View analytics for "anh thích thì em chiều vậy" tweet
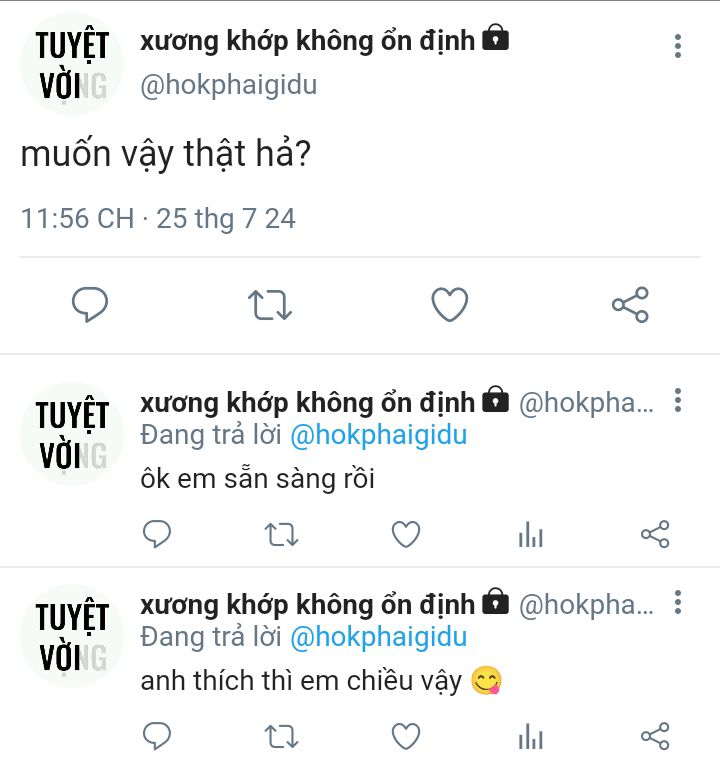This screenshot has width=720, height=765. tap(530, 738)
